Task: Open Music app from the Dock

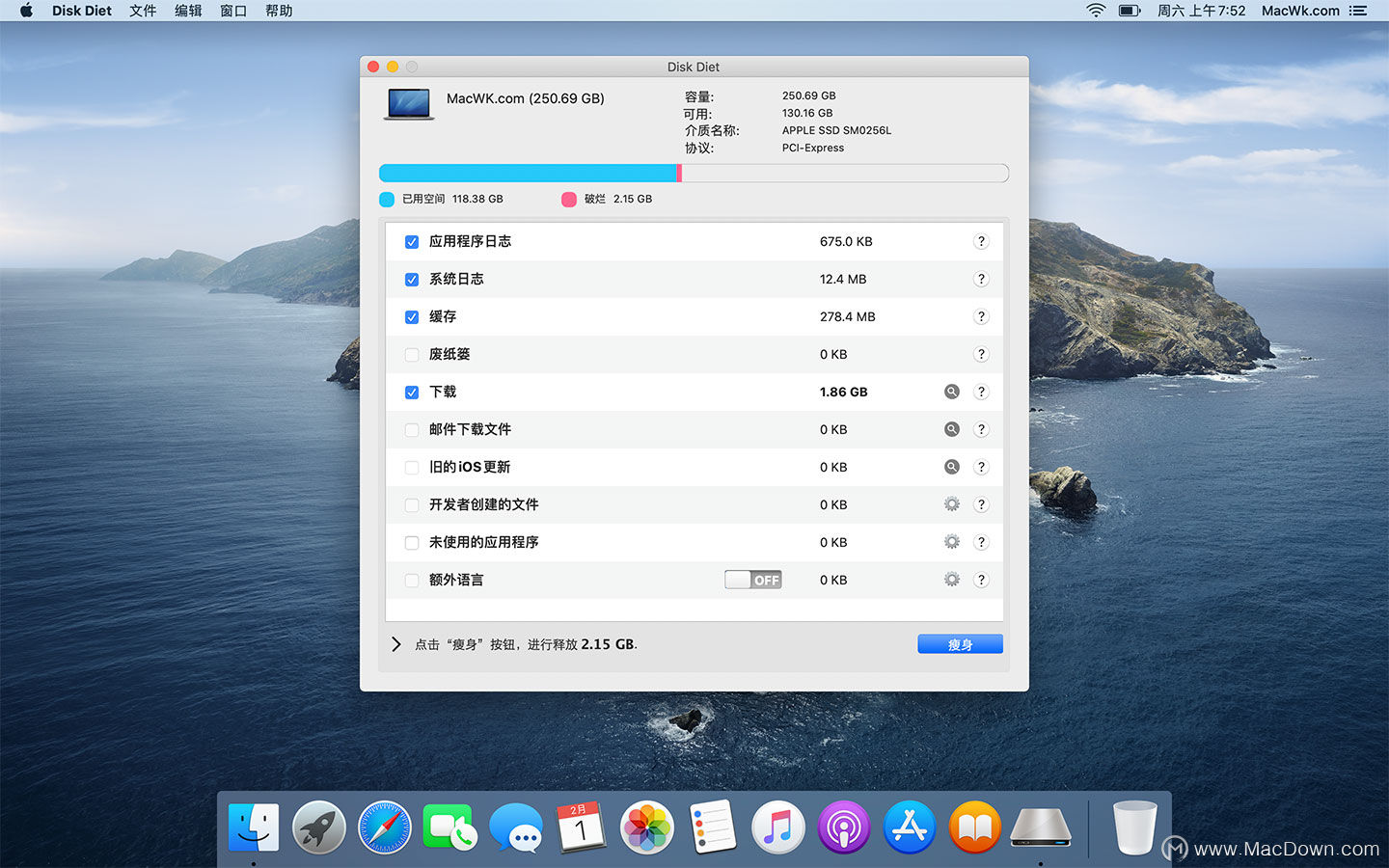Action: [778, 827]
